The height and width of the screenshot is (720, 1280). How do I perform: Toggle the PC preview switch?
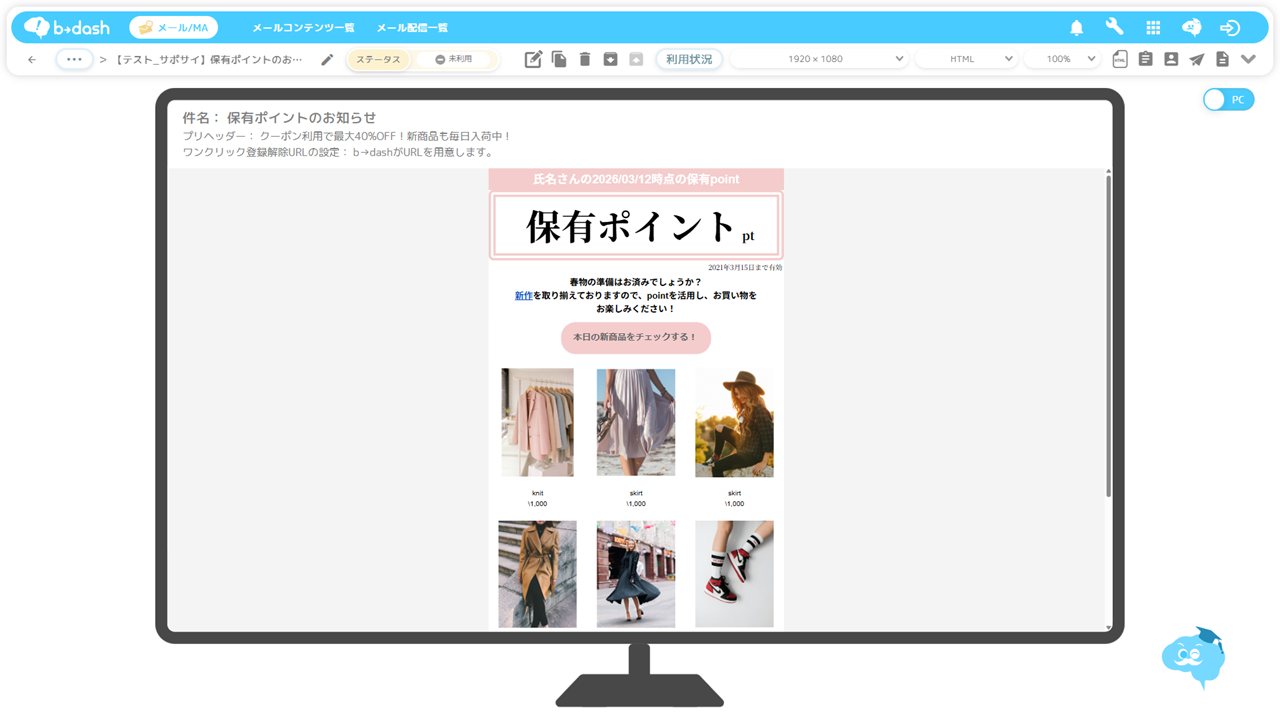click(1227, 100)
